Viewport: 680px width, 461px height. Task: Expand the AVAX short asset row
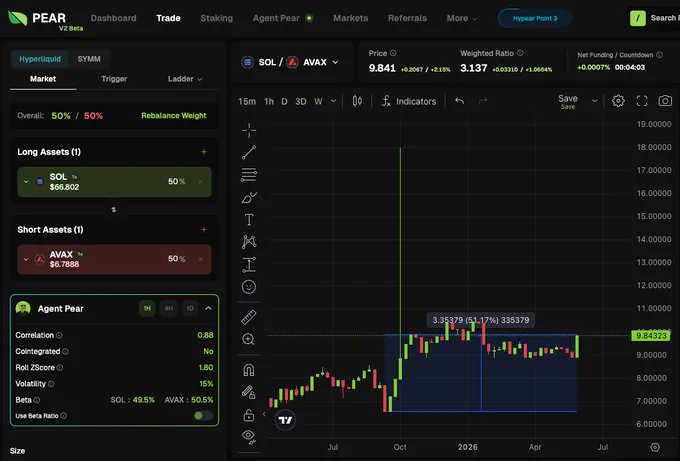pyautogui.click(x=26, y=259)
